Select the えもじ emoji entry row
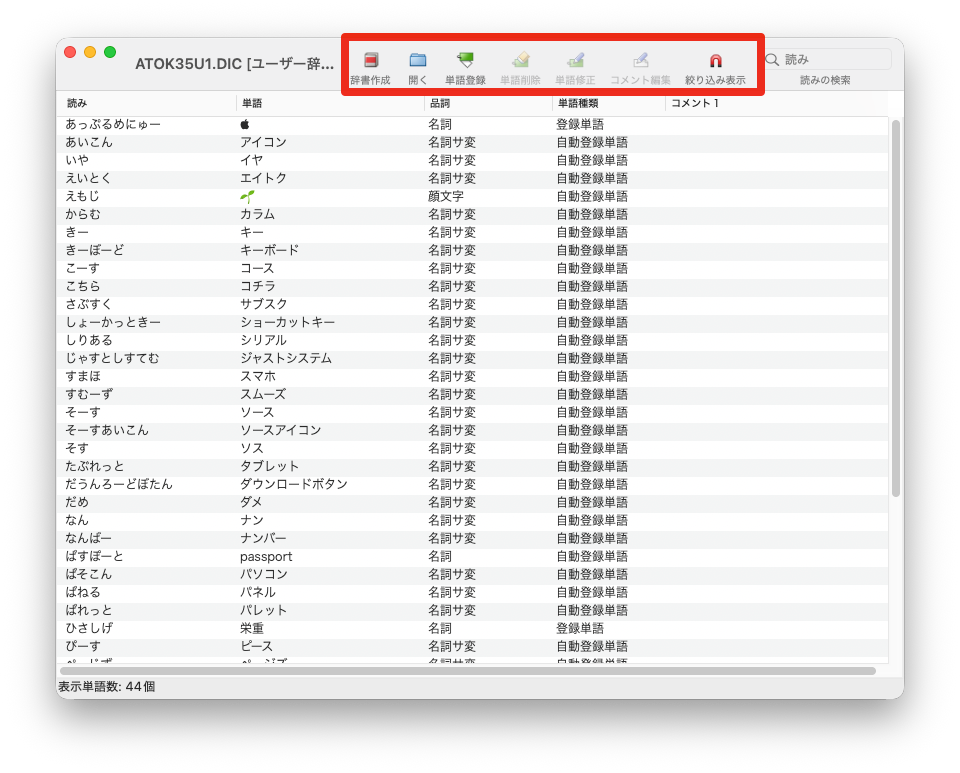 [300, 197]
